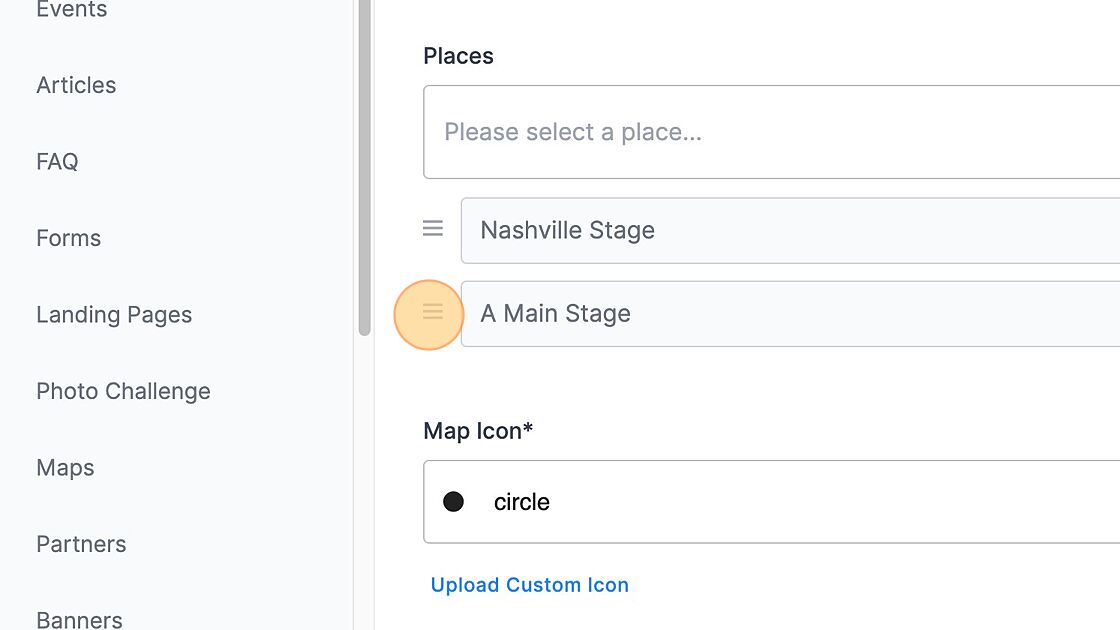Select the Nashville Stage place entry
The height and width of the screenshot is (630, 1120).
(780, 230)
